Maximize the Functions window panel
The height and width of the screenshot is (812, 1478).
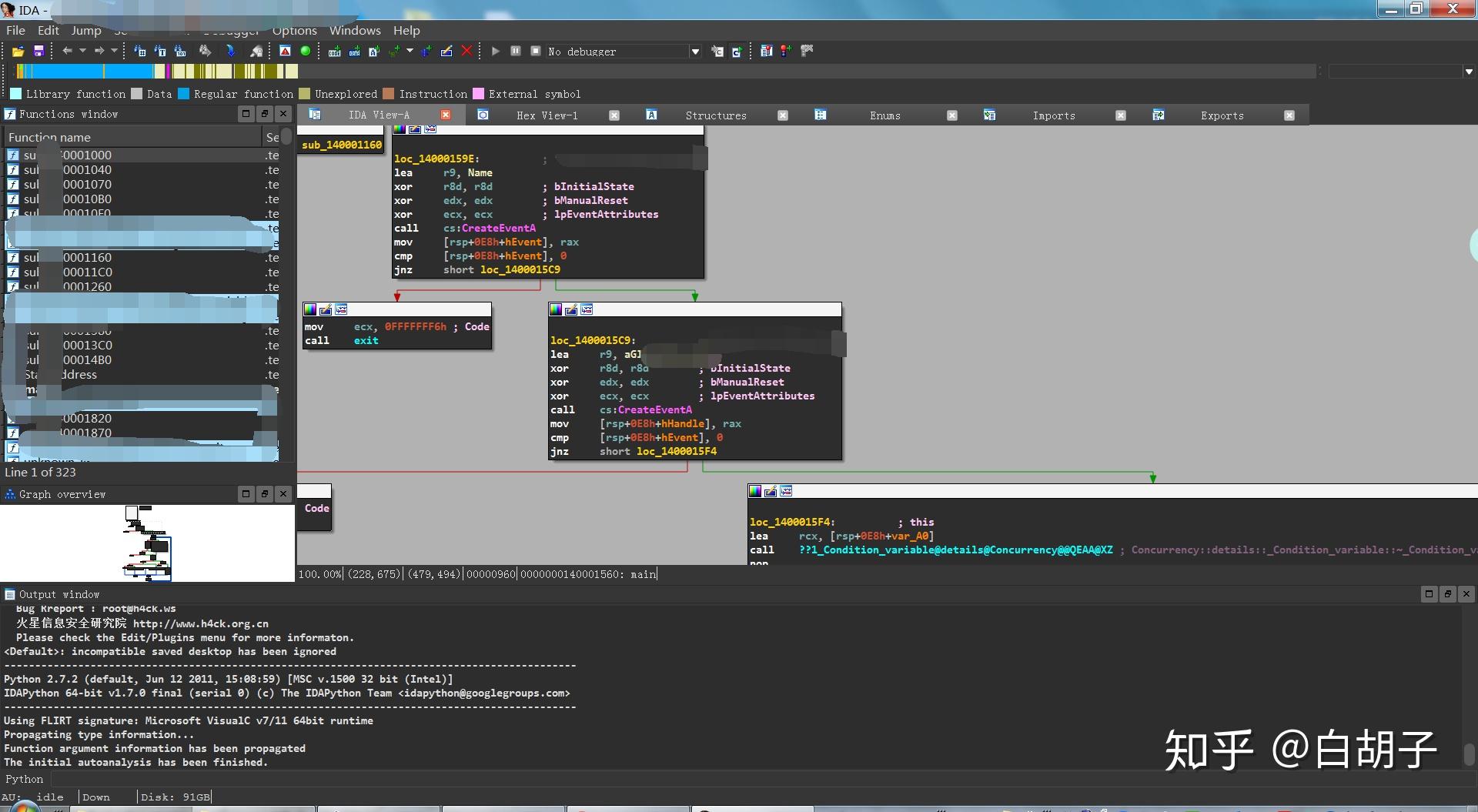[x=246, y=114]
